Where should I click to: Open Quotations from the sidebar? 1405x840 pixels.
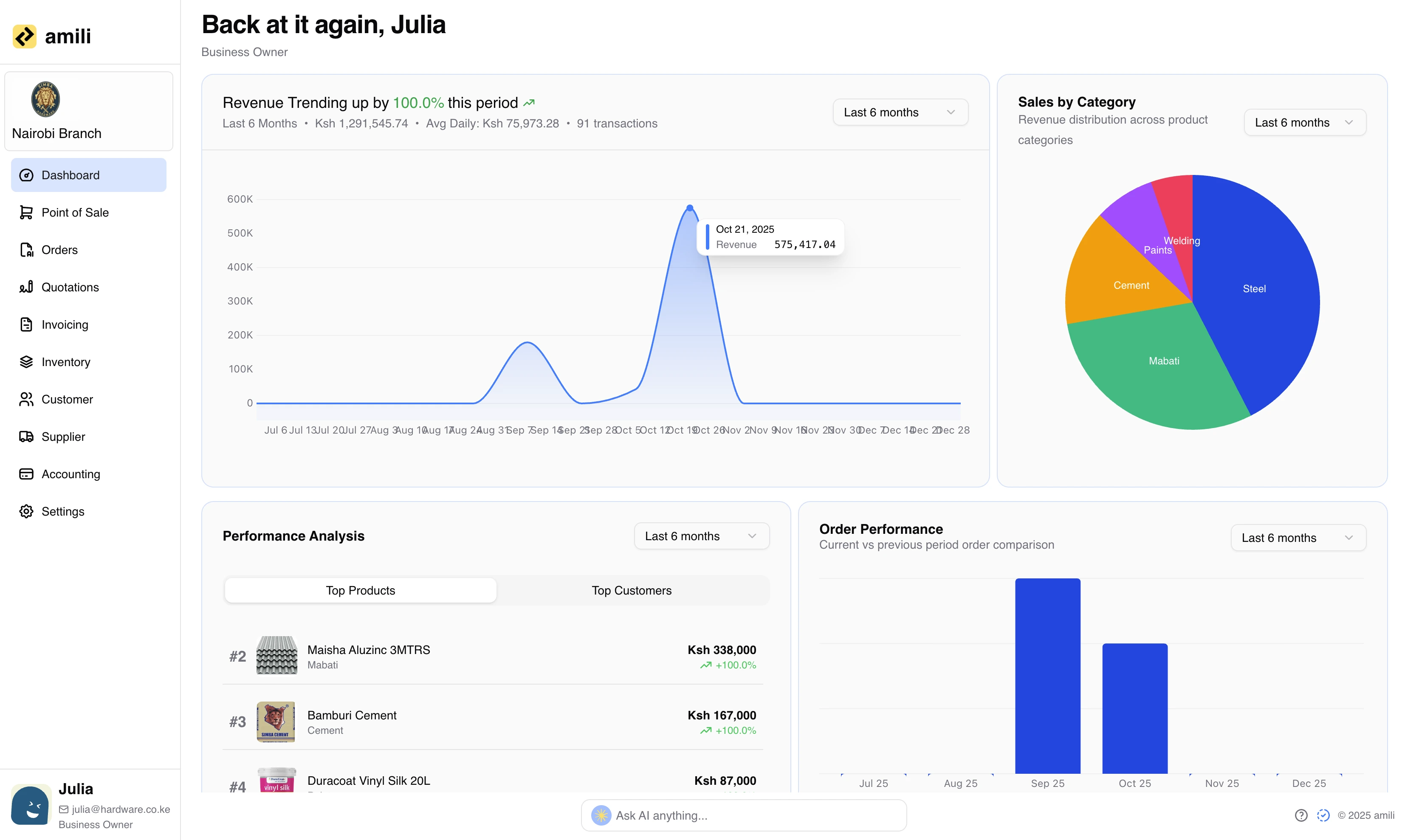pyautogui.click(x=70, y=287)
